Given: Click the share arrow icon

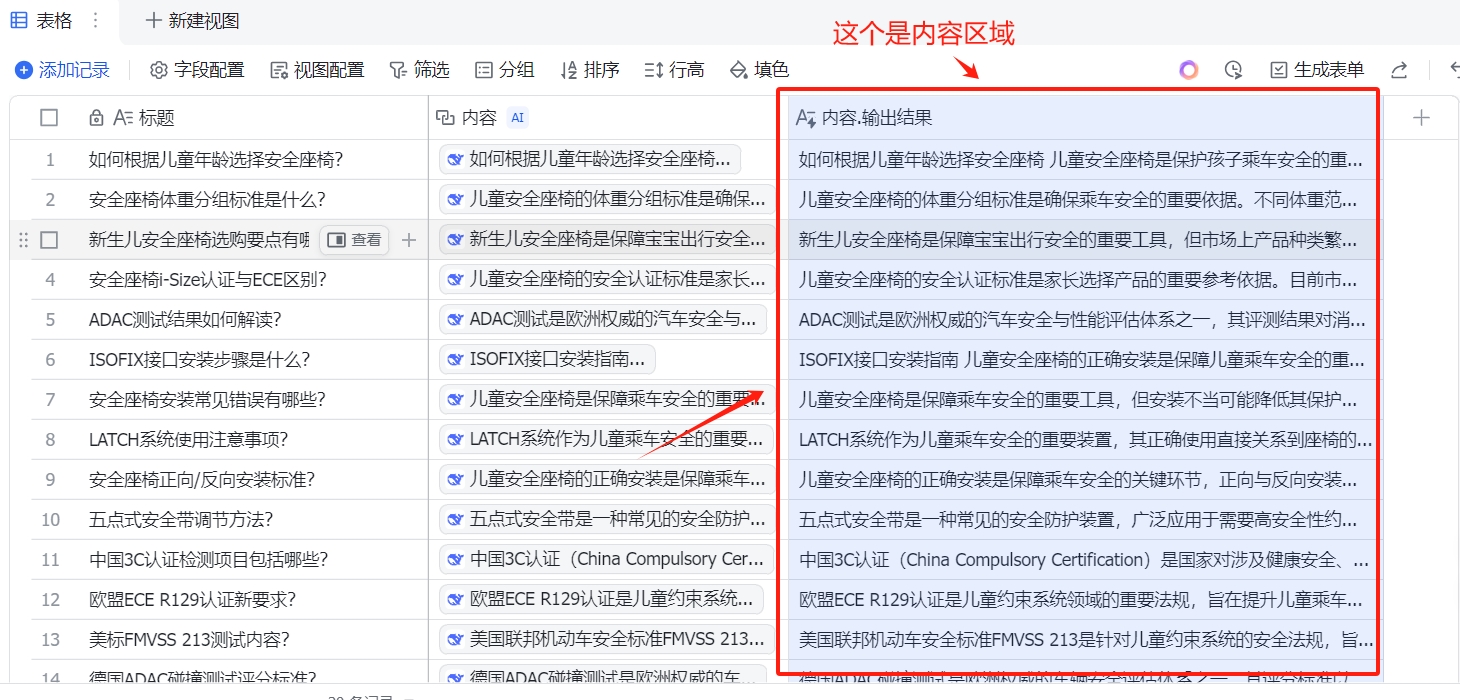Looking at the screenshot, I should (x=1399, y=70).
